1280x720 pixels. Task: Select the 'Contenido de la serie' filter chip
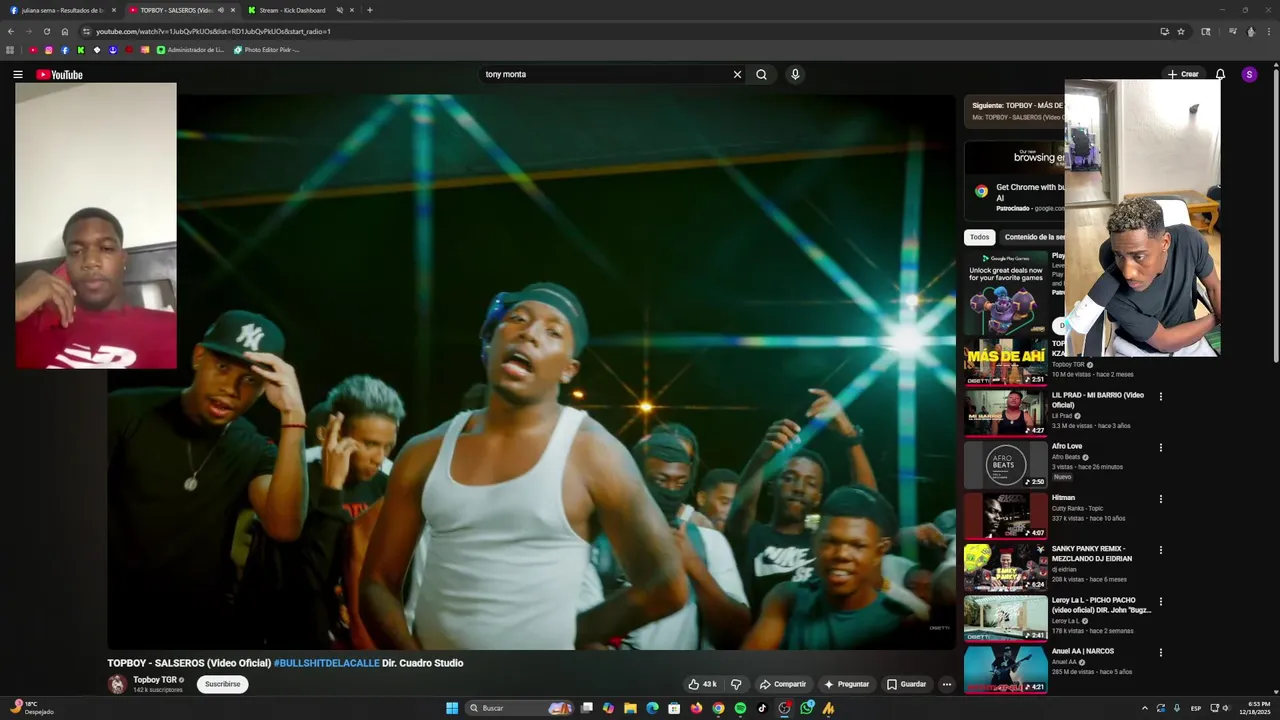click(1034, 237)
